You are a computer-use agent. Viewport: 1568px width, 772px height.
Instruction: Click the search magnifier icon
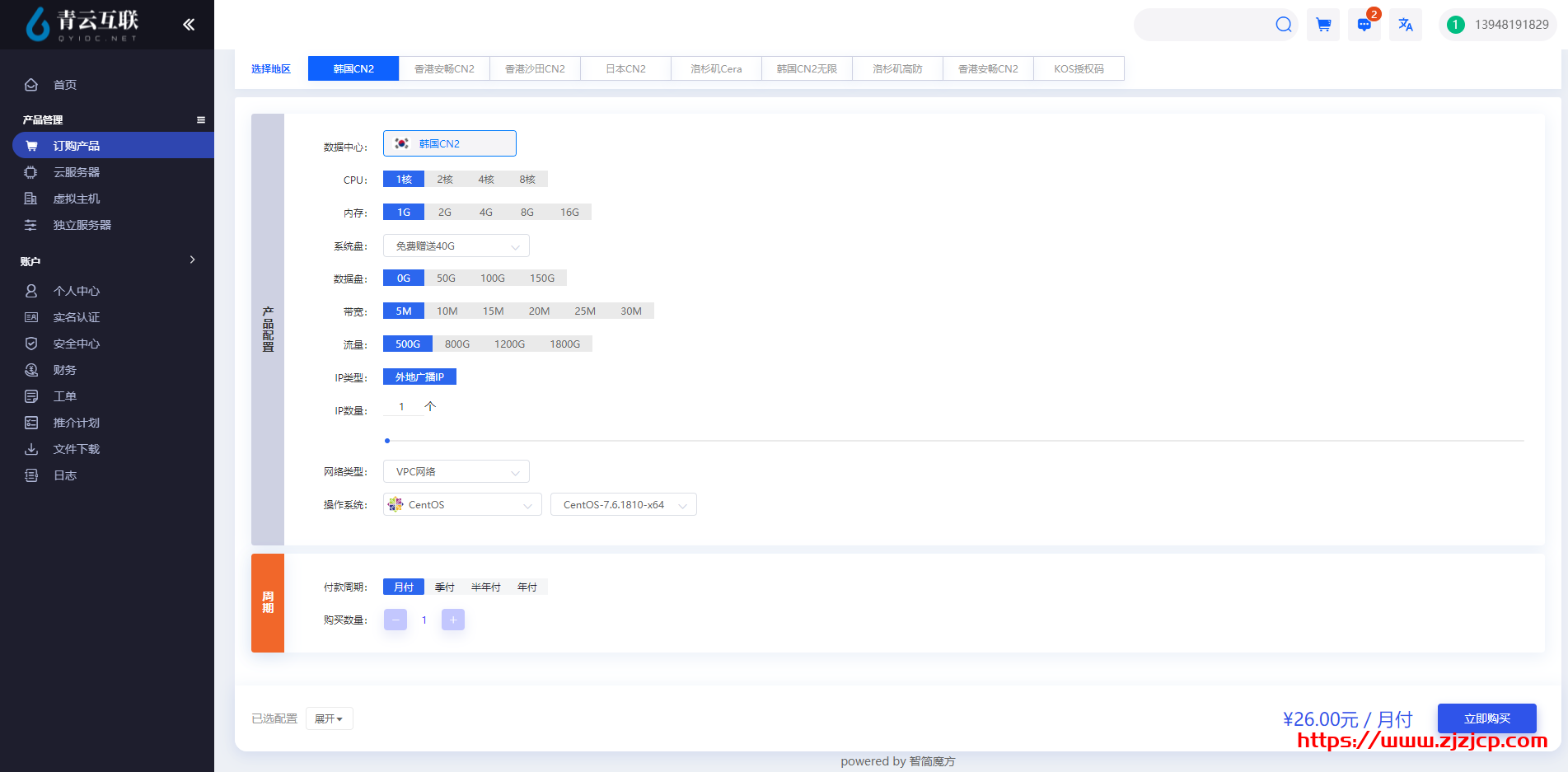pos(1283,25)
